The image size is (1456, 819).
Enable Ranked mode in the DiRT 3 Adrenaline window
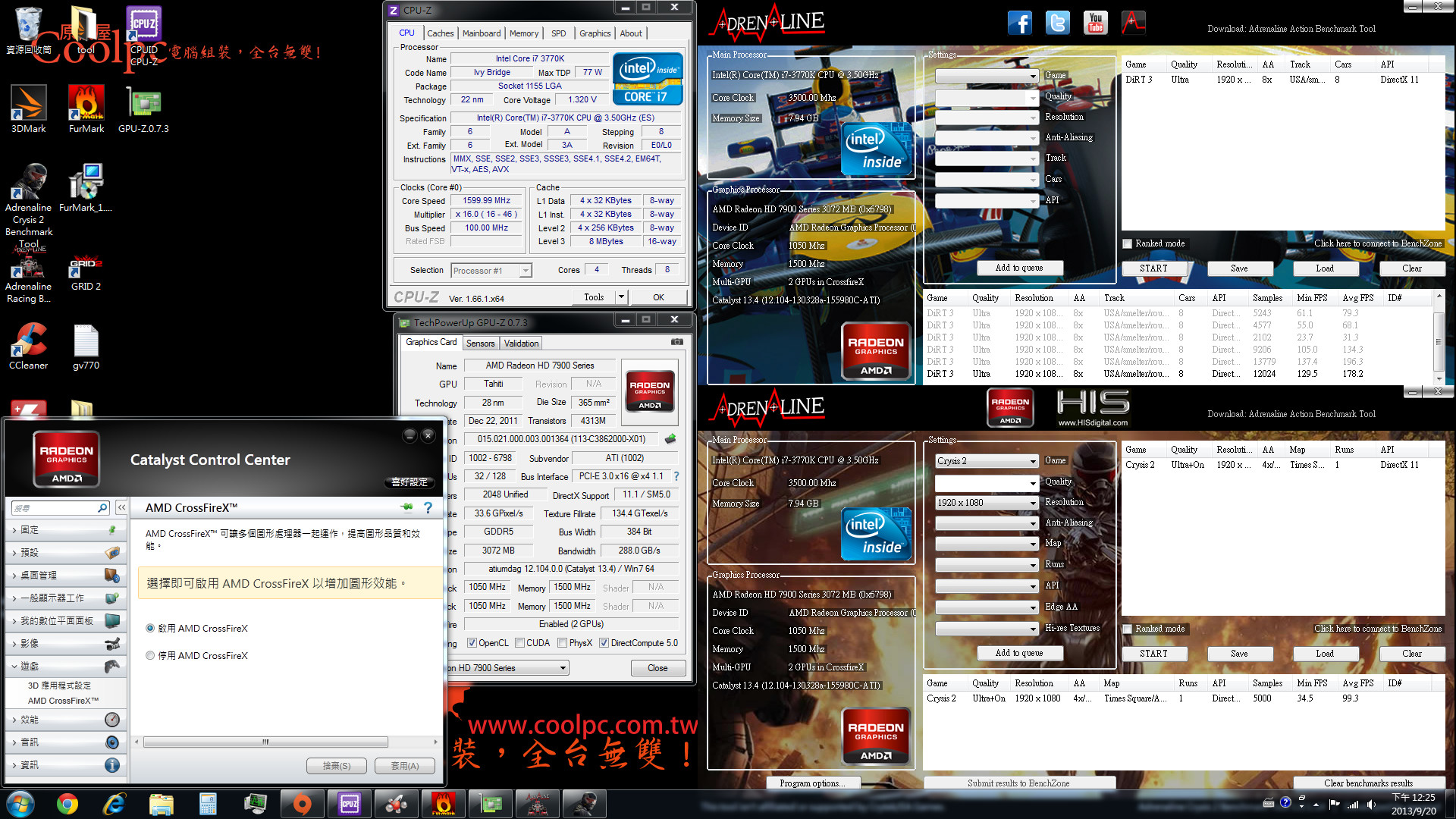(1128, 243)
